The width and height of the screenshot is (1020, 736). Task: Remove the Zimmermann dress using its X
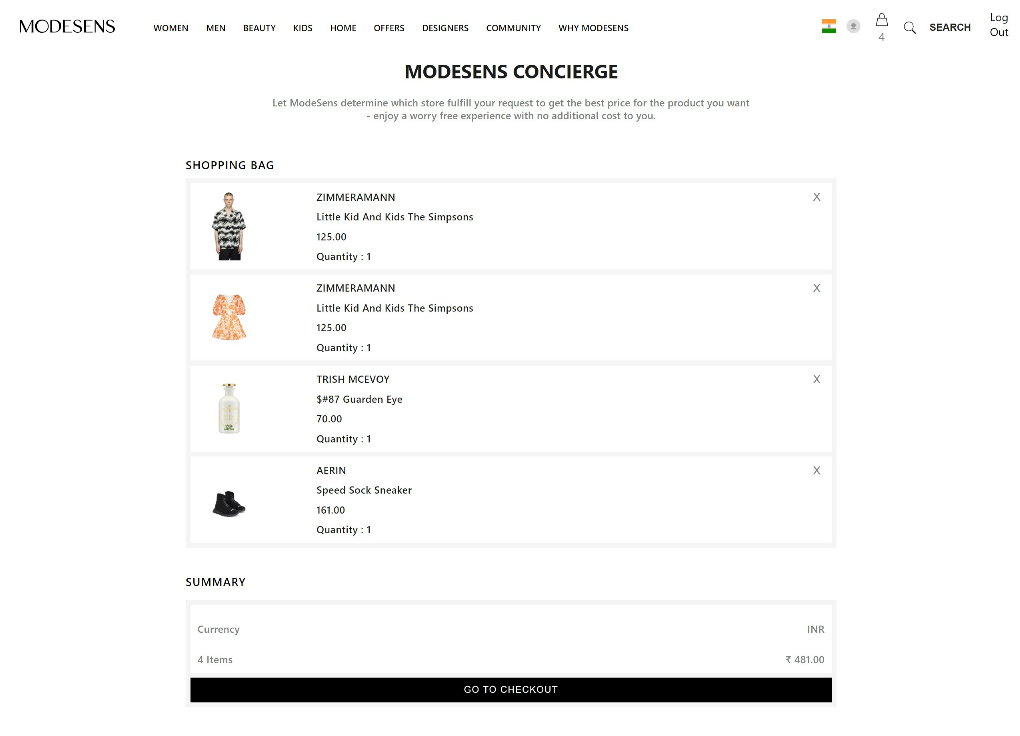[816, 288]
